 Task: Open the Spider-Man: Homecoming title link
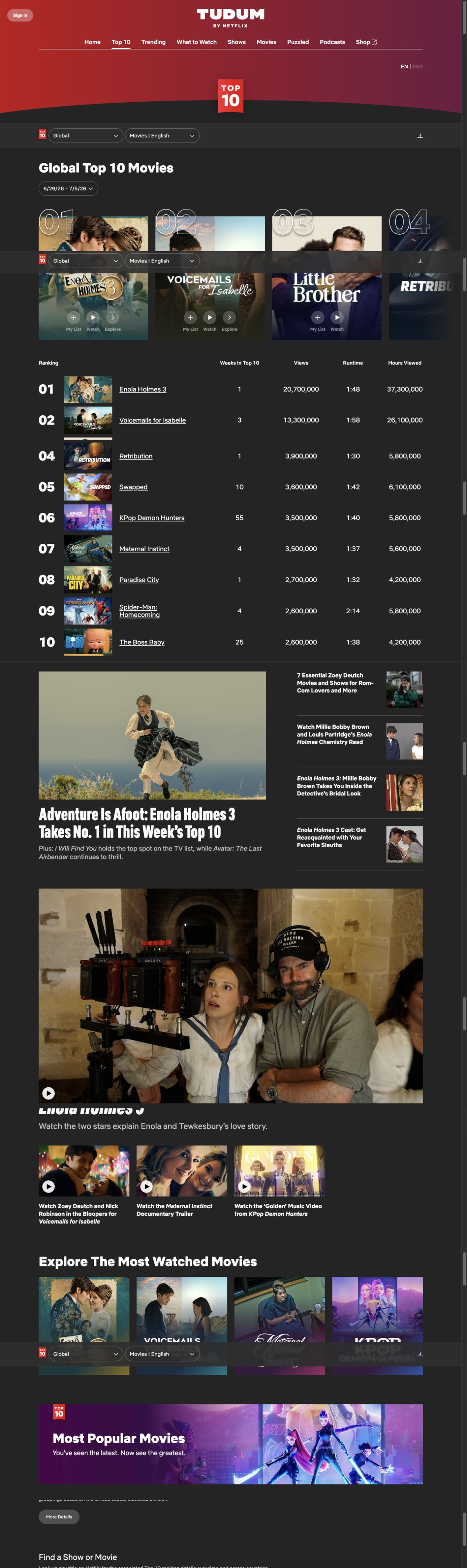[x=139, y=611]
